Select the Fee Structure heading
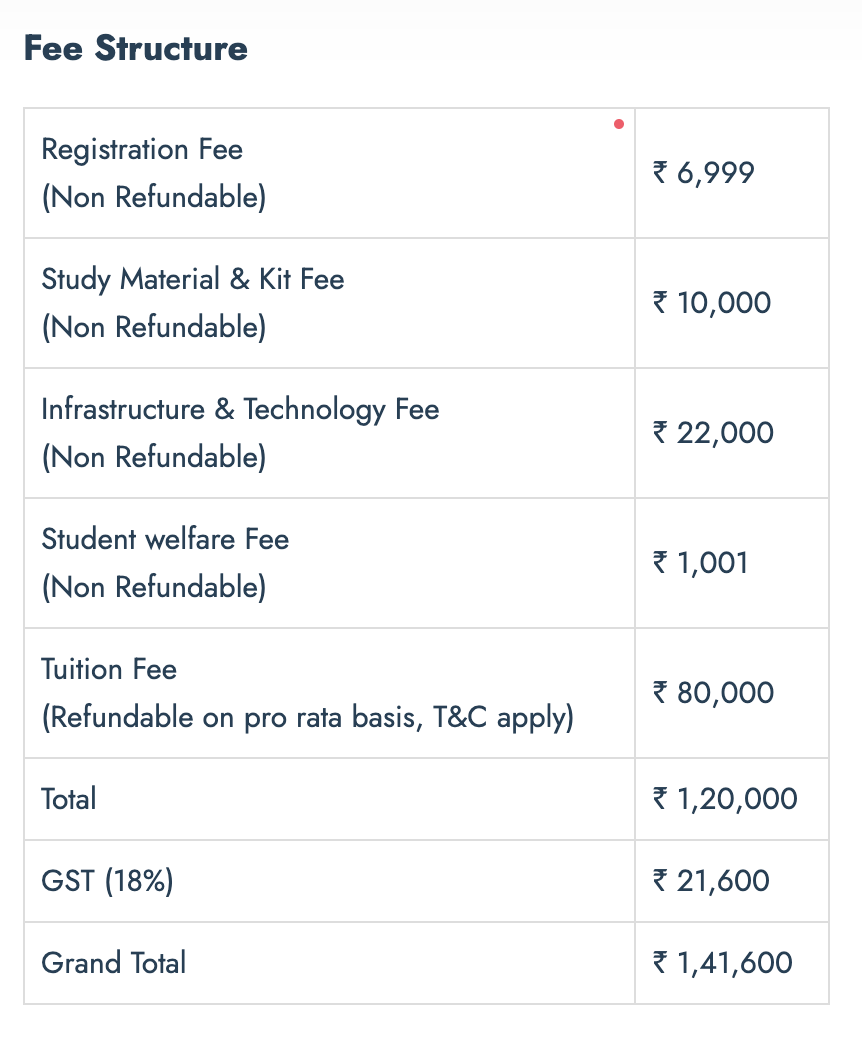Image resolution: width=862 pixels, height=1038 pixels. pyautogui.click(x=136, y=48)
